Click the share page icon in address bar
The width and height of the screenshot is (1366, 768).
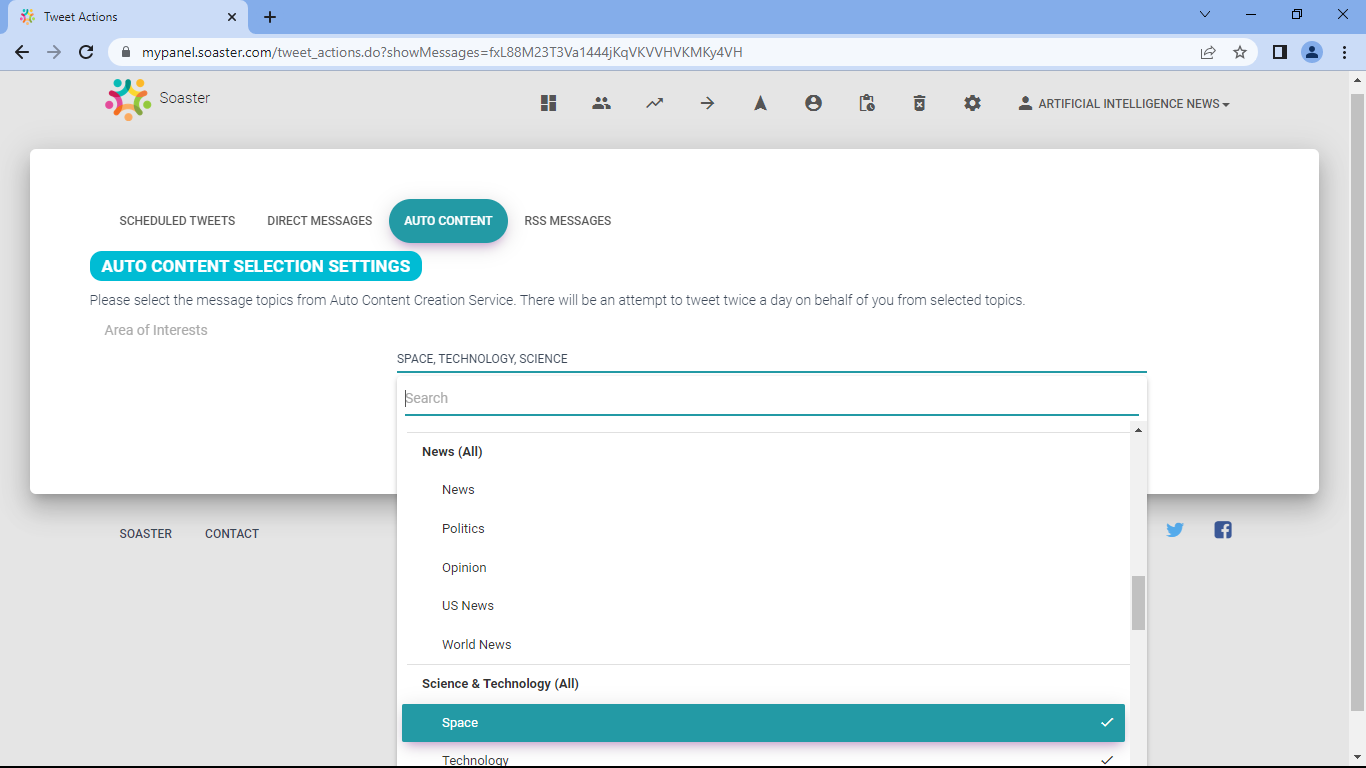coord(1208,52)
